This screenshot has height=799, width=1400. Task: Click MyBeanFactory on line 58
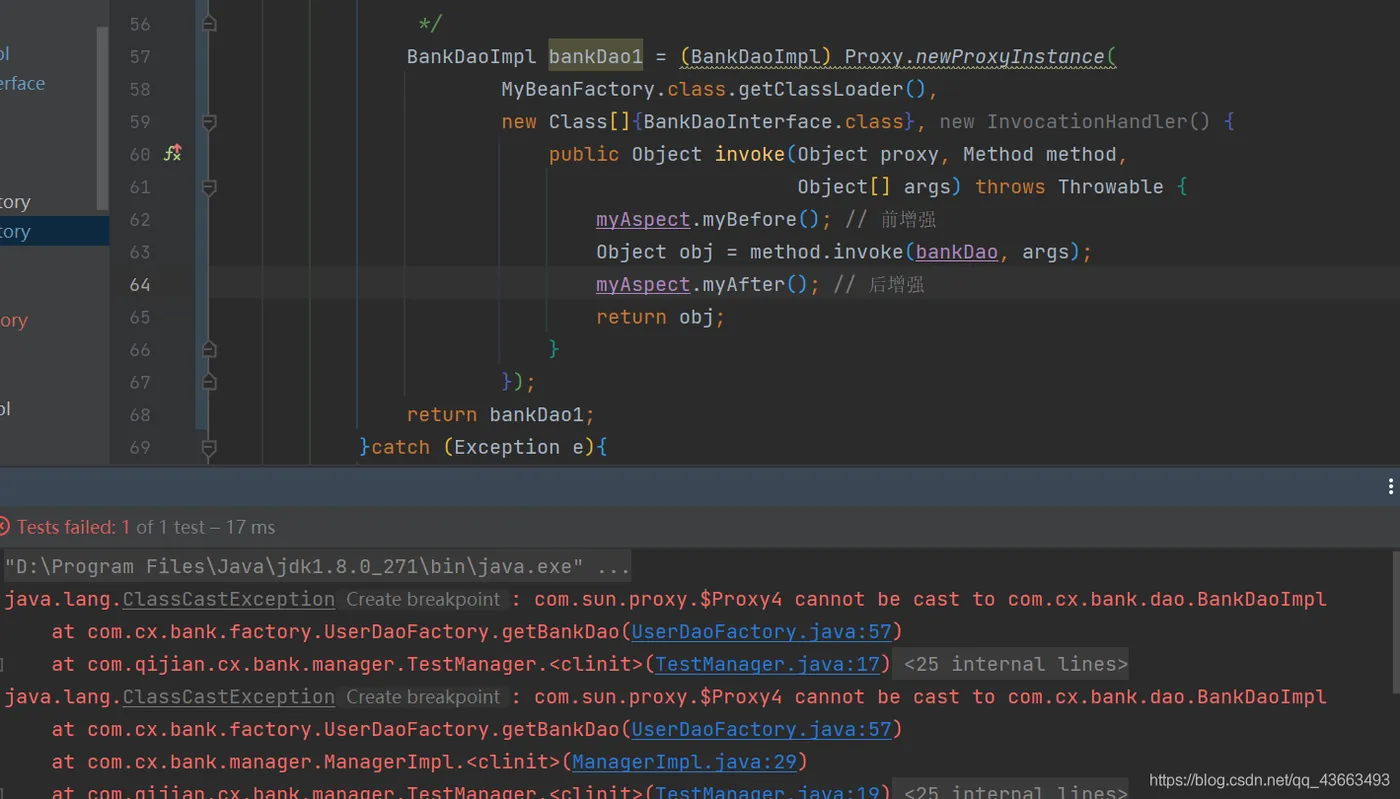click(x=578, y=89)
